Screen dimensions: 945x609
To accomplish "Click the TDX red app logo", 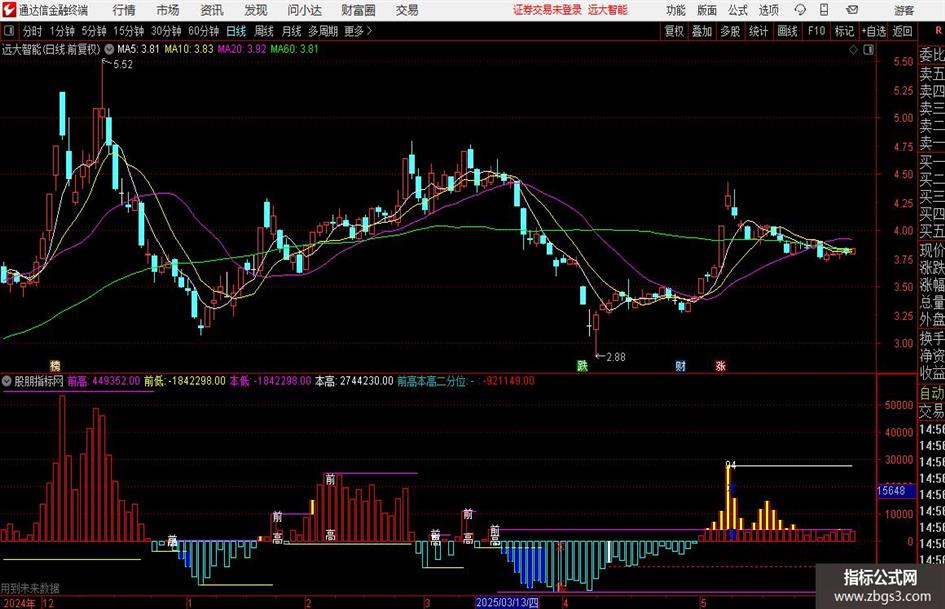I will click(8, 10).
